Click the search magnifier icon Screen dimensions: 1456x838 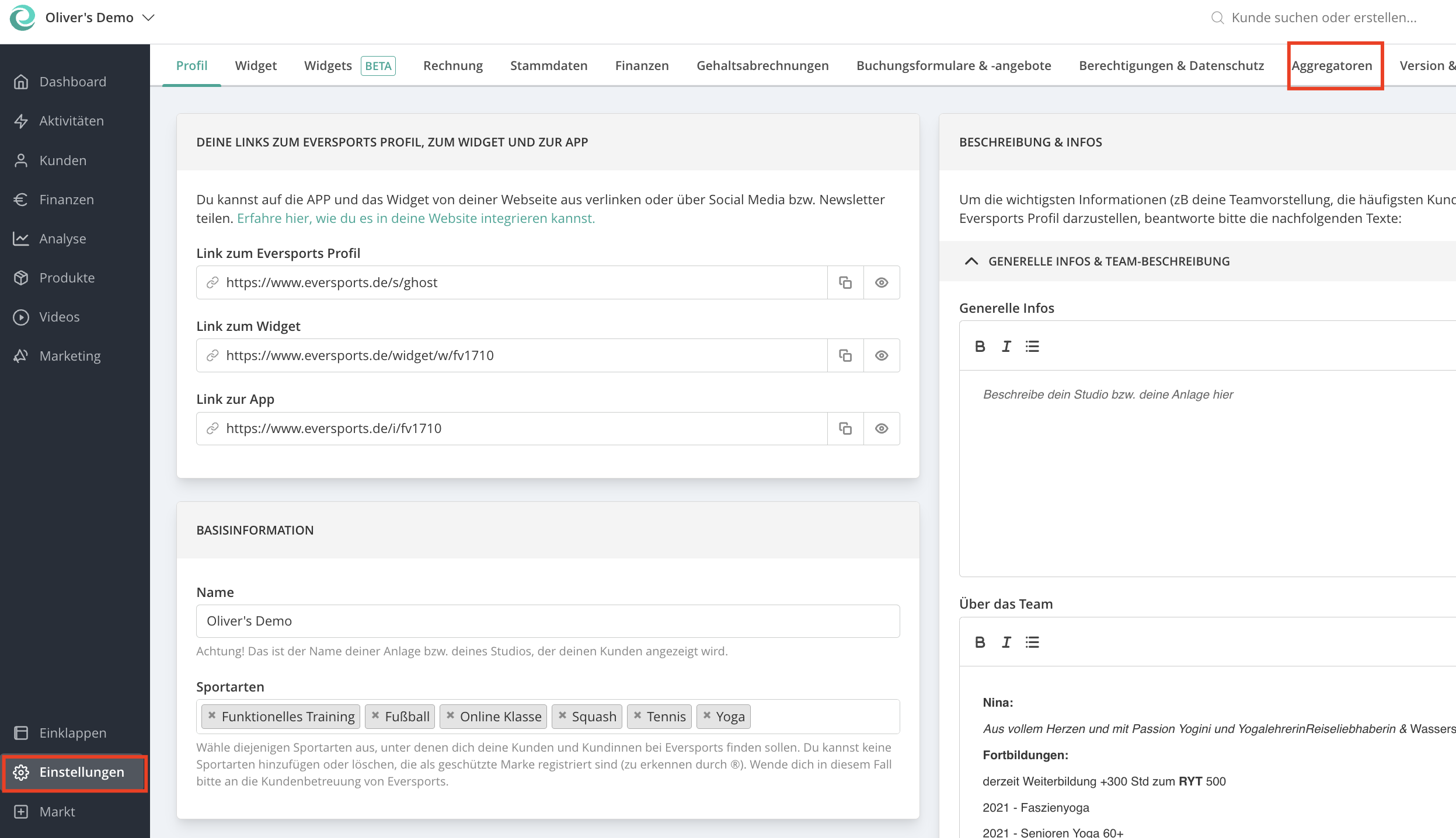pyautogui.click(x=1217, y=18)
